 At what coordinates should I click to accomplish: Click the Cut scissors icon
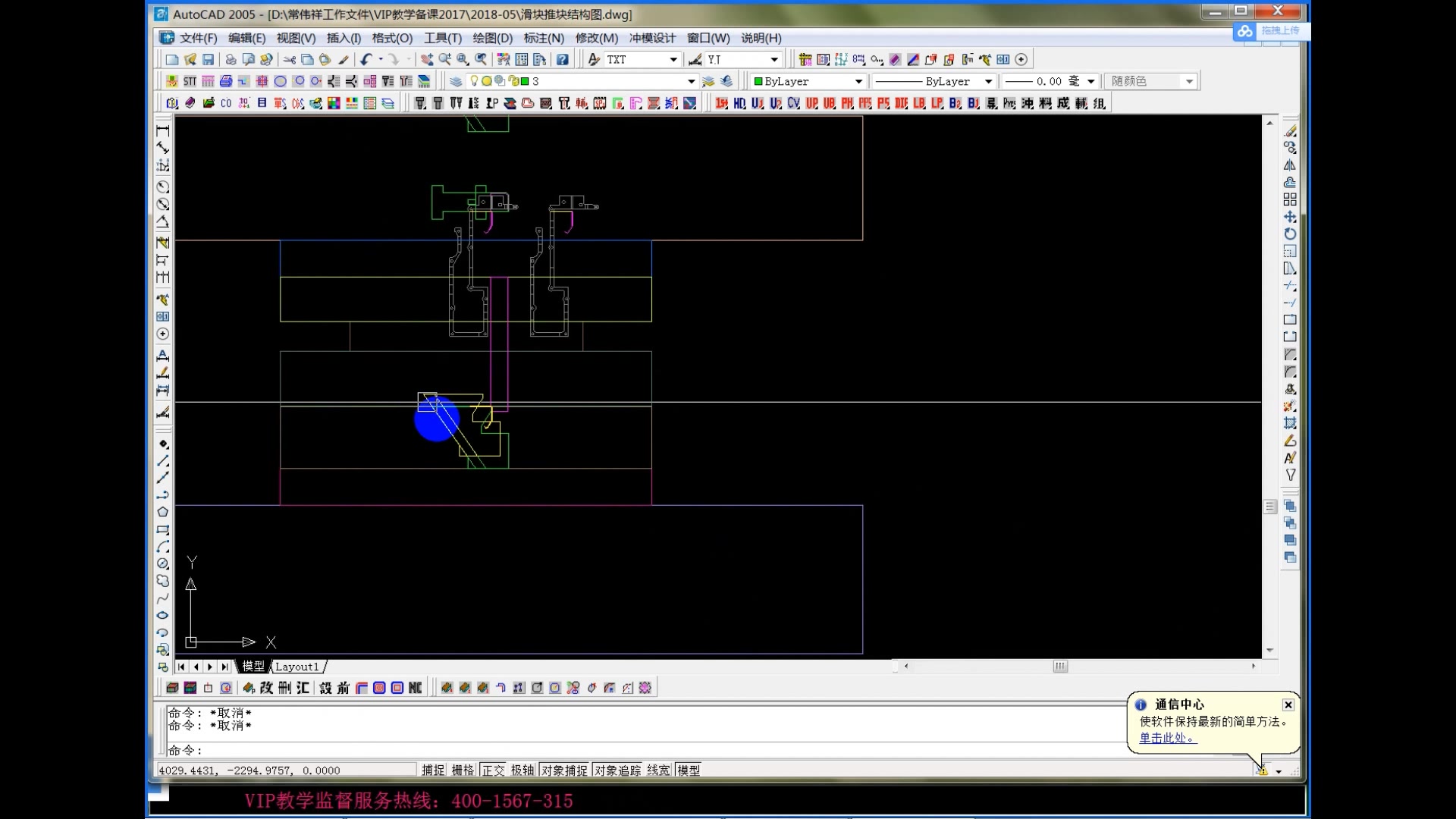[289, 59]
